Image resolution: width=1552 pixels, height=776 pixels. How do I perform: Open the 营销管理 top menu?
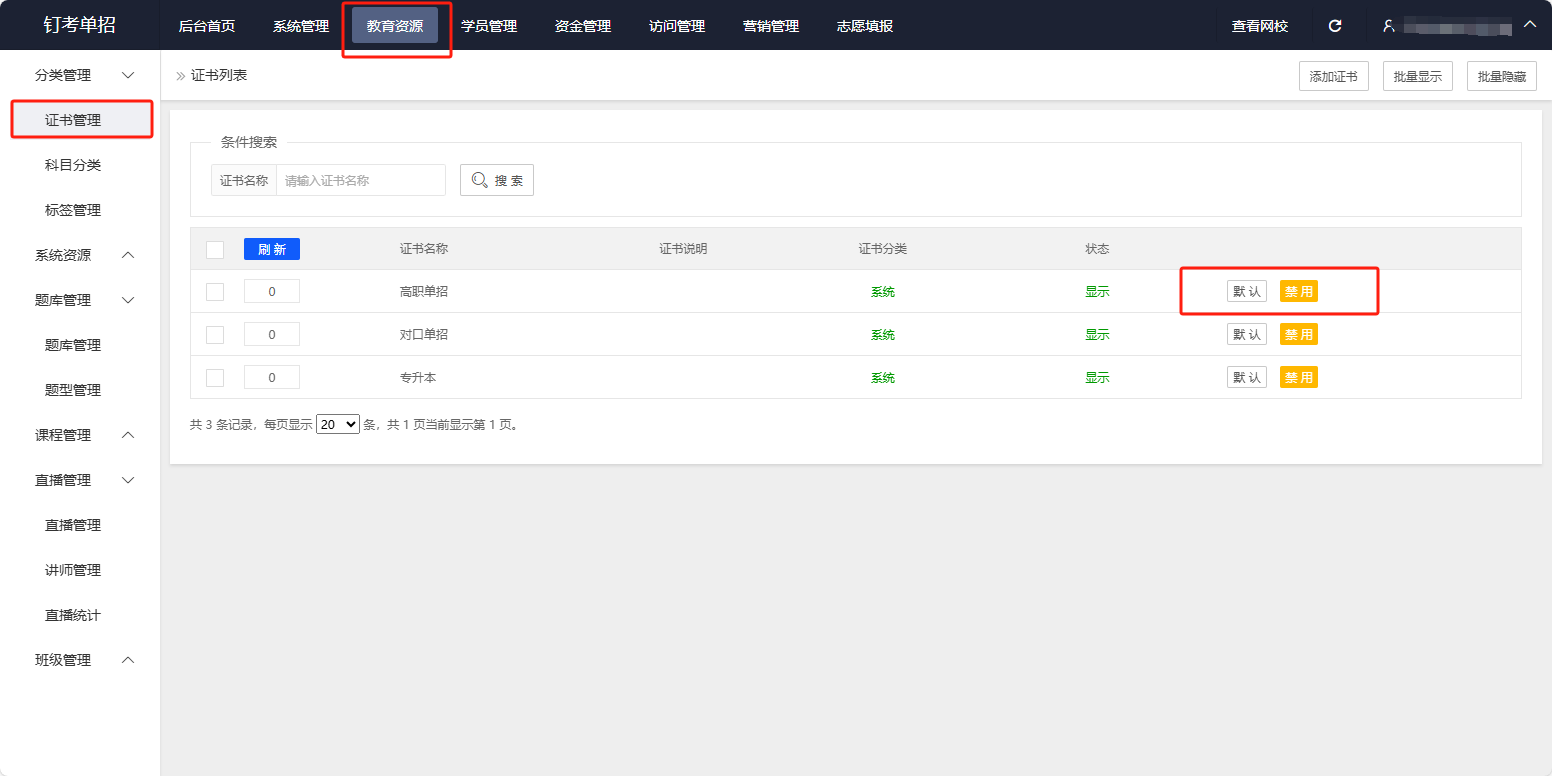pyautogui.click(x=771, y=26)
